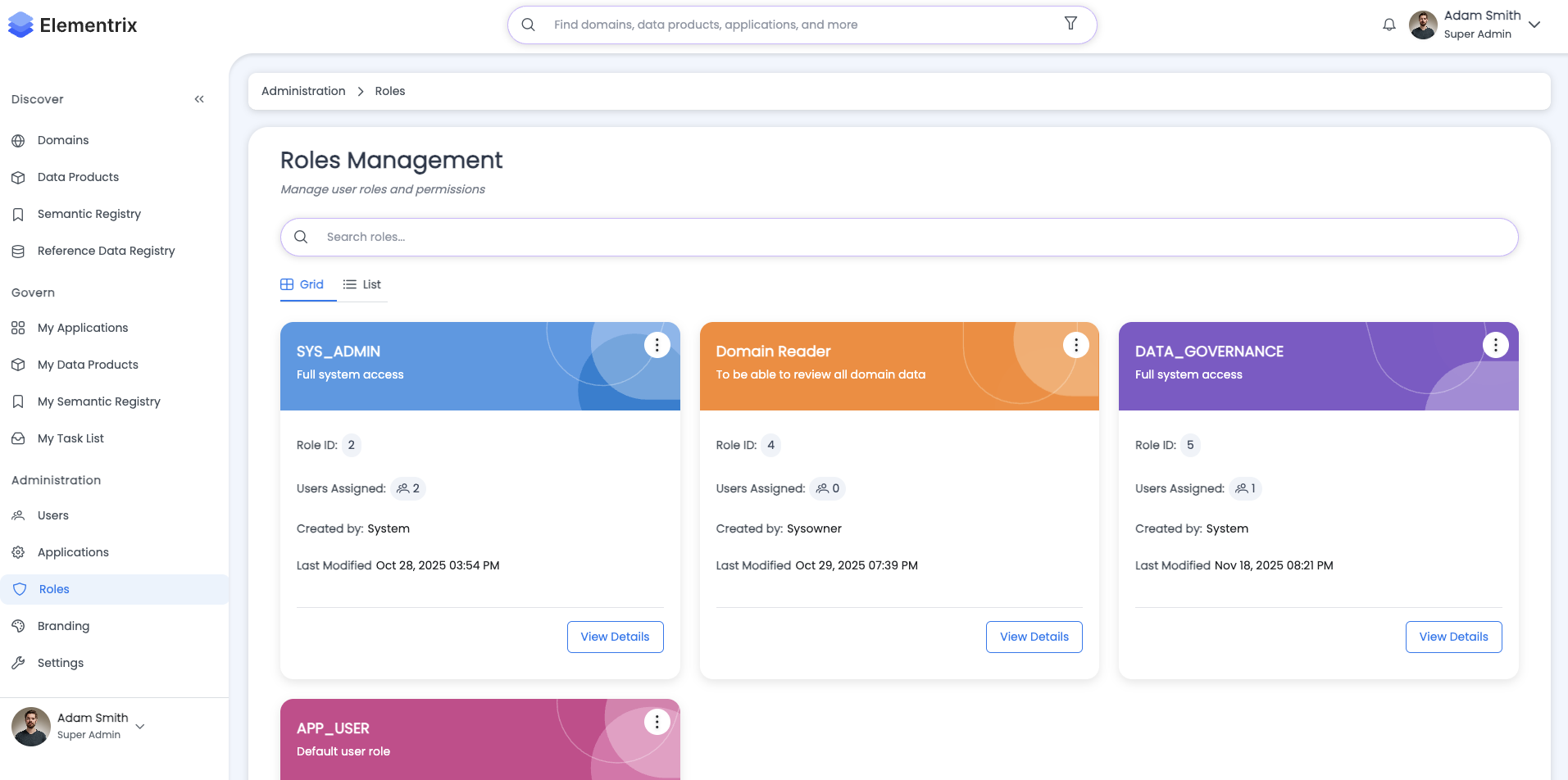Switch to the List view tab
Screen dimensions: 1568x780
[362, 284]
